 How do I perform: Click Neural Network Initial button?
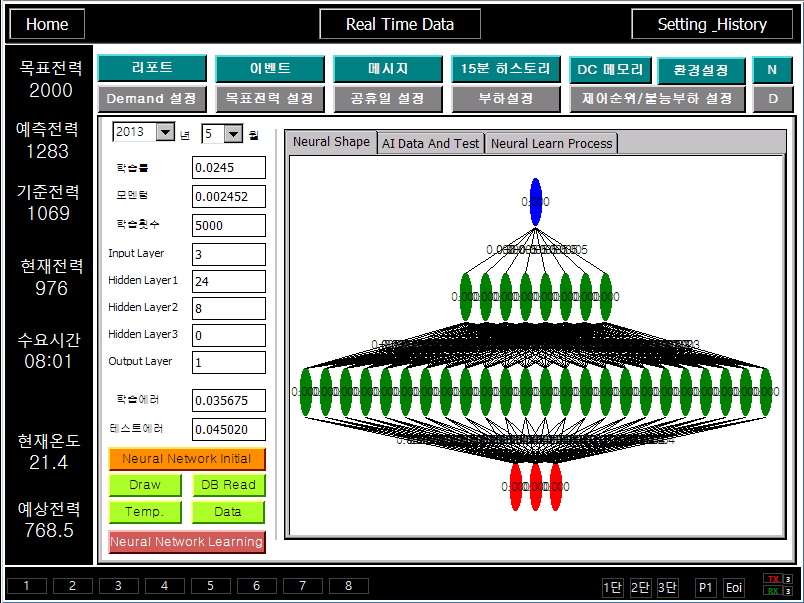coord(187,459)
